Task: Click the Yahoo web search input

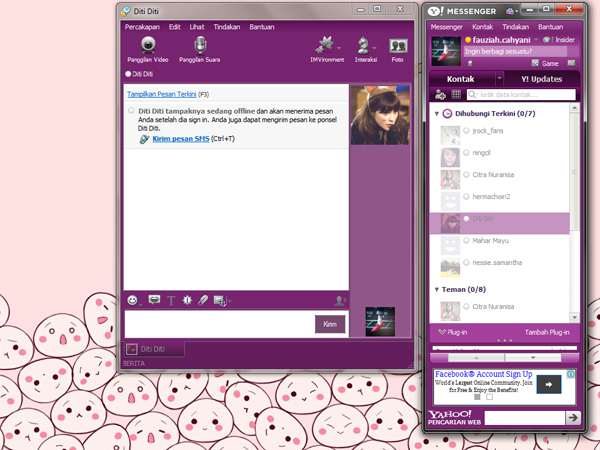Action: (x=525, y=417)
